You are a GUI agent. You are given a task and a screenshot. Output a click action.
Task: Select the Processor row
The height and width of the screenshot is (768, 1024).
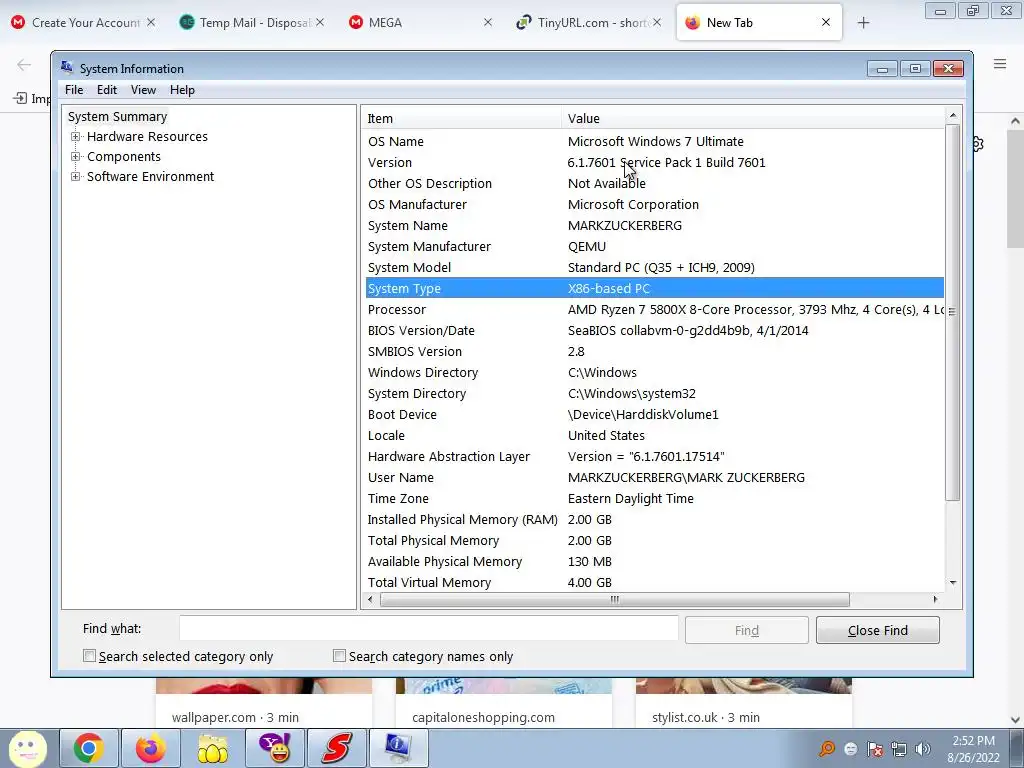[654, 310]
